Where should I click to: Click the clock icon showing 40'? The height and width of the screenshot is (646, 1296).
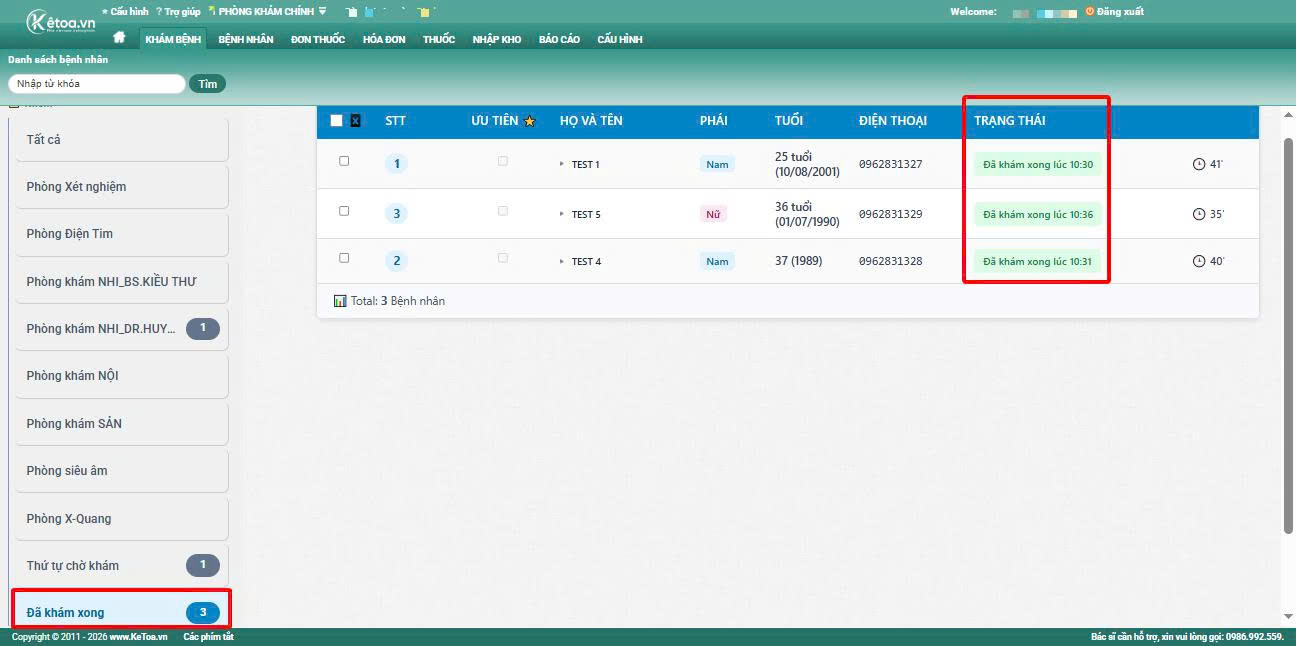coord(1199,261)
